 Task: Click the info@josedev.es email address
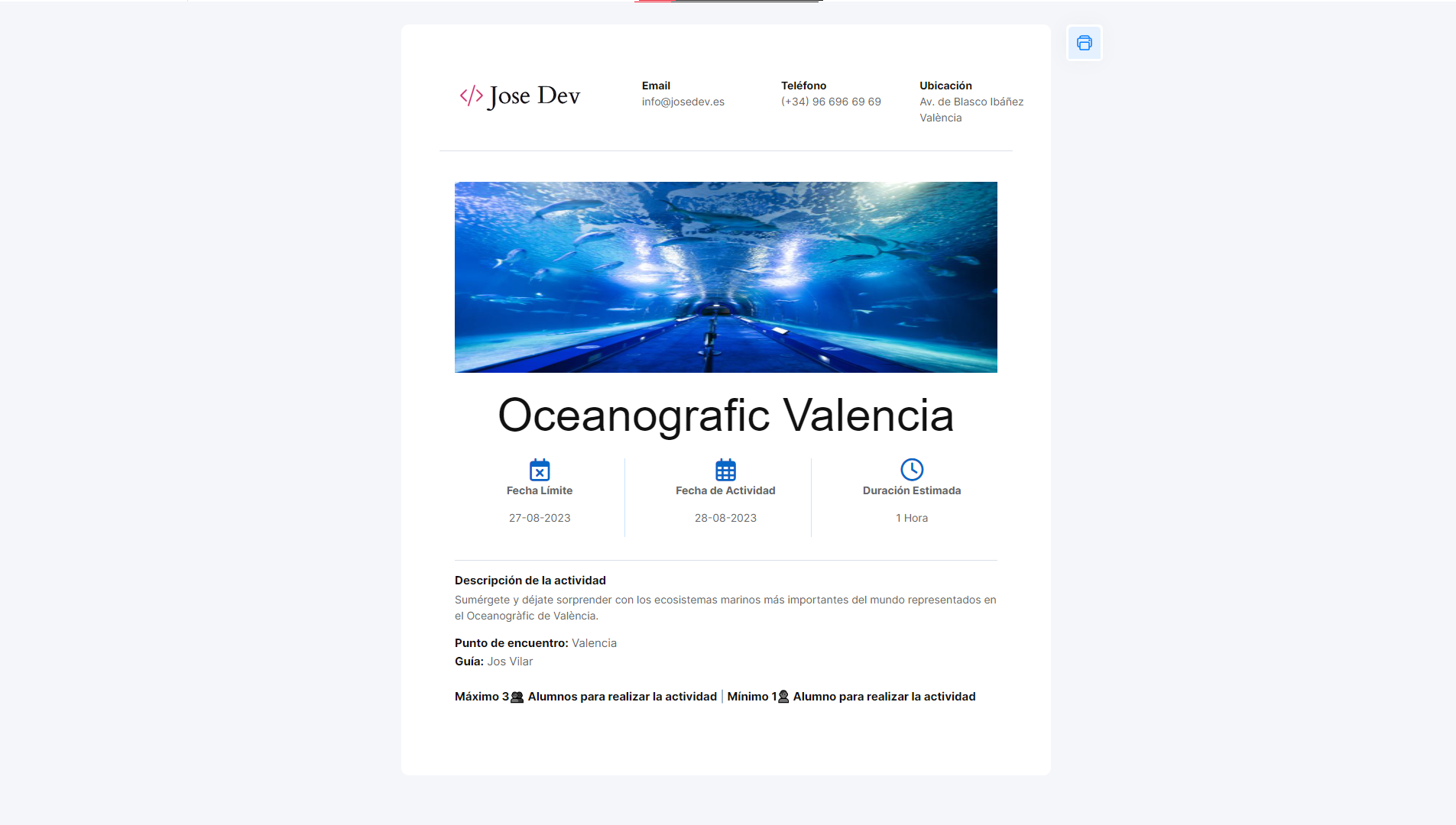683,102
